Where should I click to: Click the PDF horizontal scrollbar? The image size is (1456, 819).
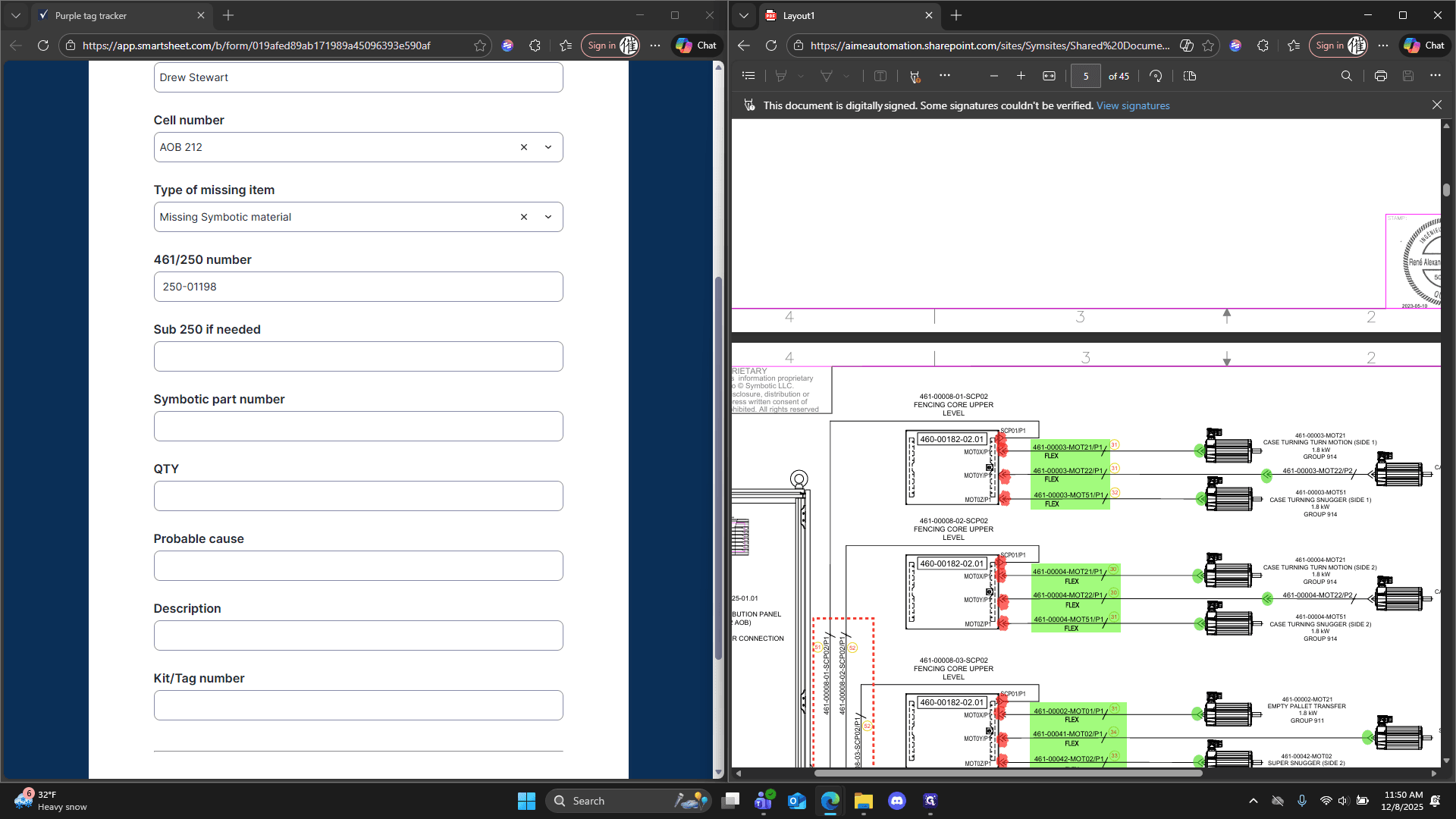pyautogui.click(x=1008, y=773)
